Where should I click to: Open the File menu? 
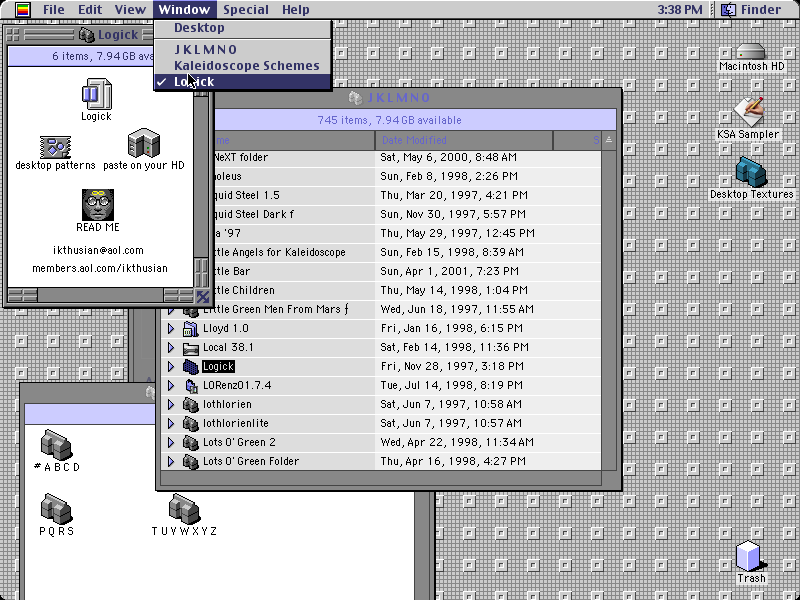54,10
